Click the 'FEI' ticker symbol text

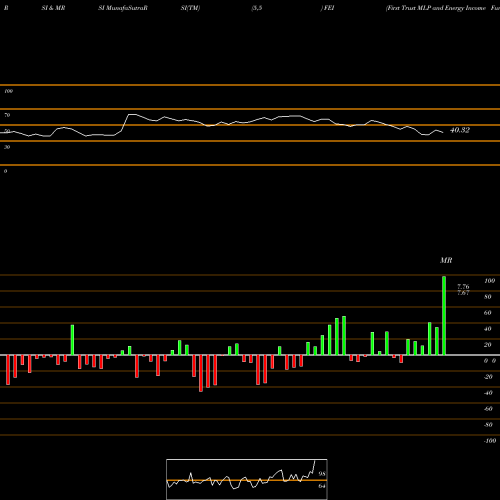(x=329, y=8)
